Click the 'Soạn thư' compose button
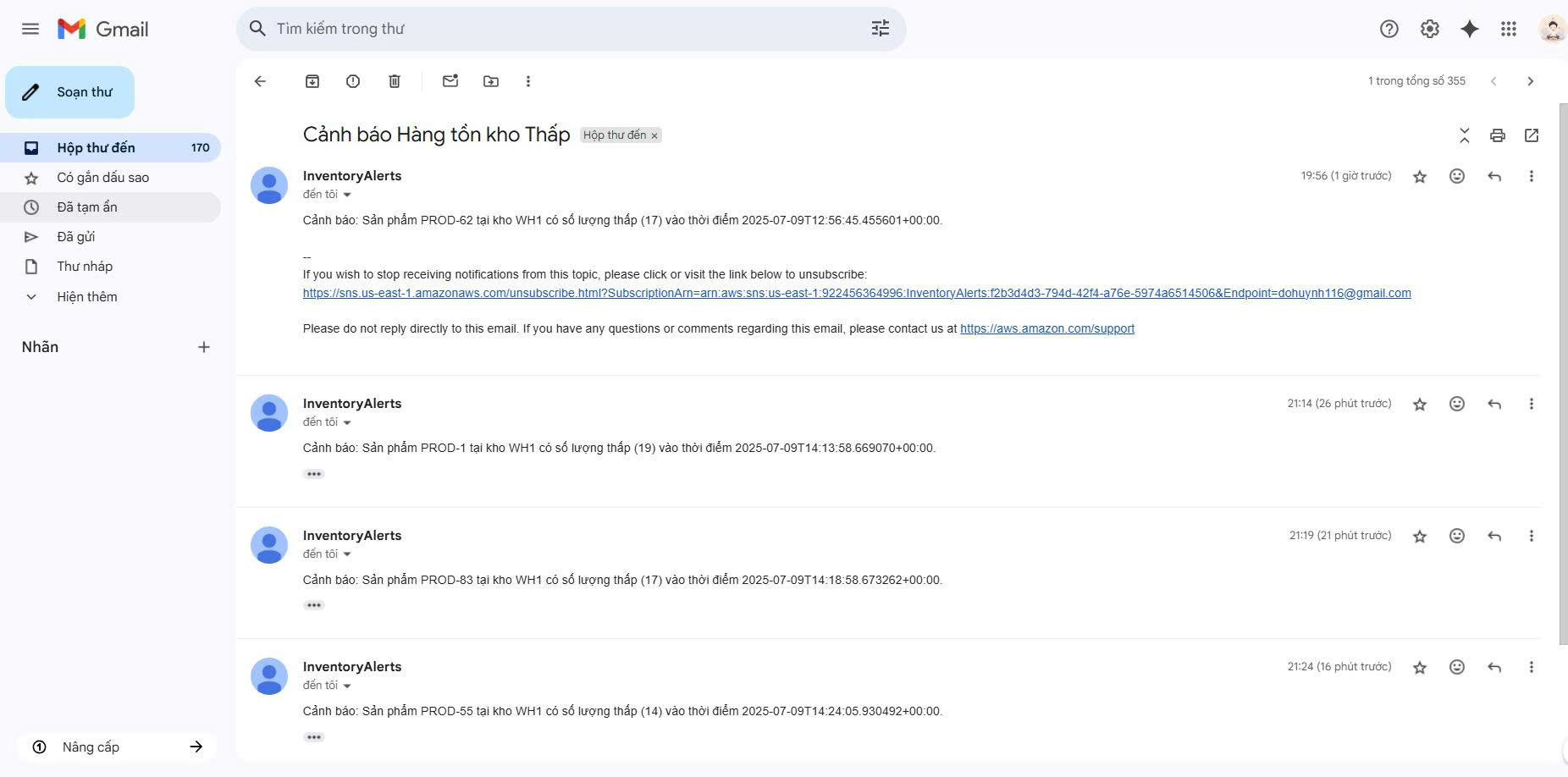Viewport: 1568px width, 777px height. (70, 92)
